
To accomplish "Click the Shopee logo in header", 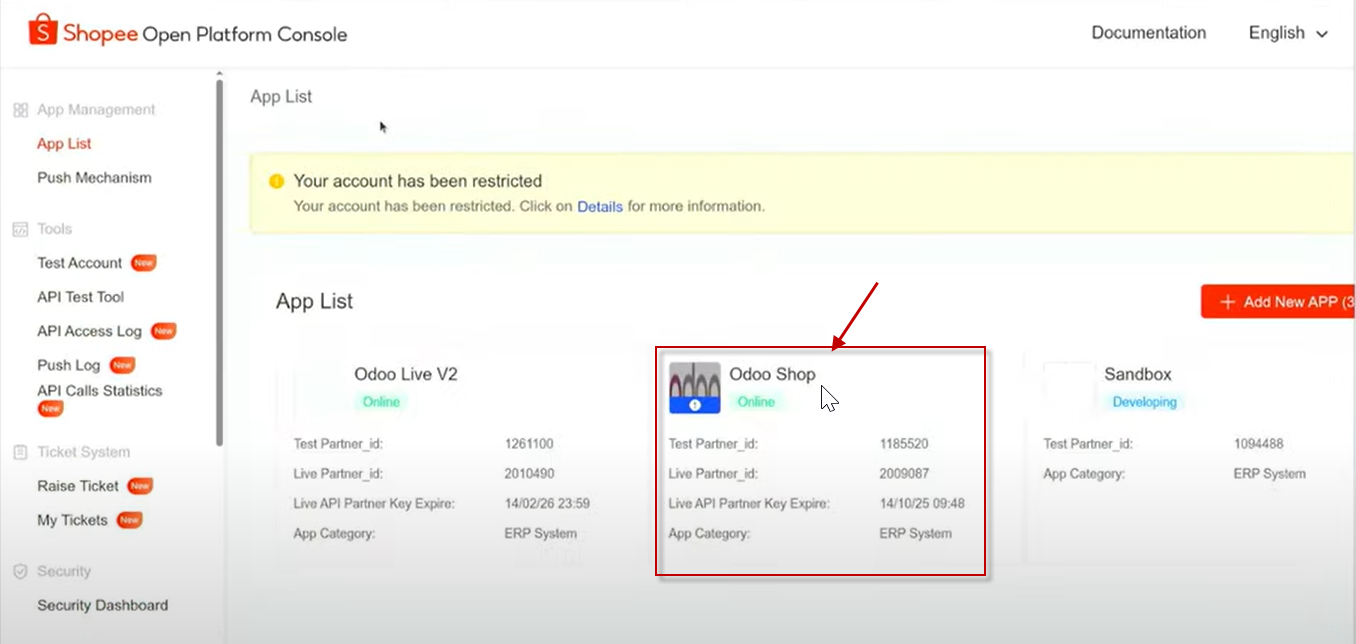I will 43,32.
